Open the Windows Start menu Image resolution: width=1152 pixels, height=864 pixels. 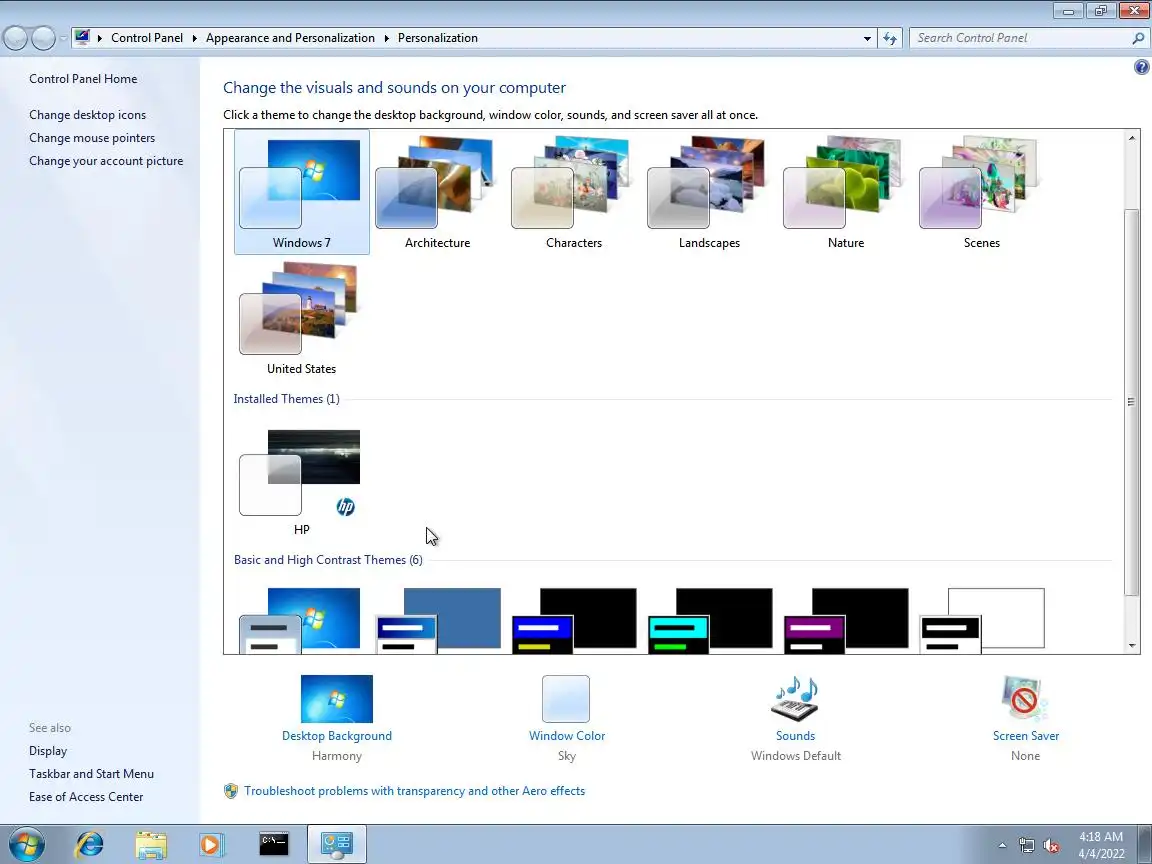[26, 844]
